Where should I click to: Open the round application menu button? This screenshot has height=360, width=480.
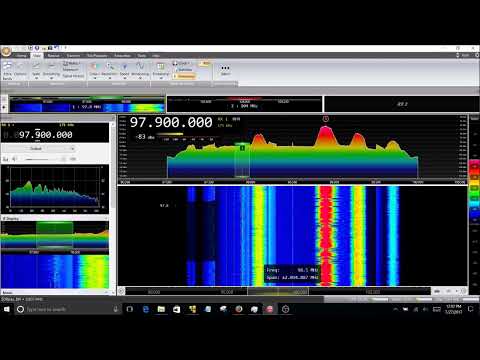coord(6,51)
